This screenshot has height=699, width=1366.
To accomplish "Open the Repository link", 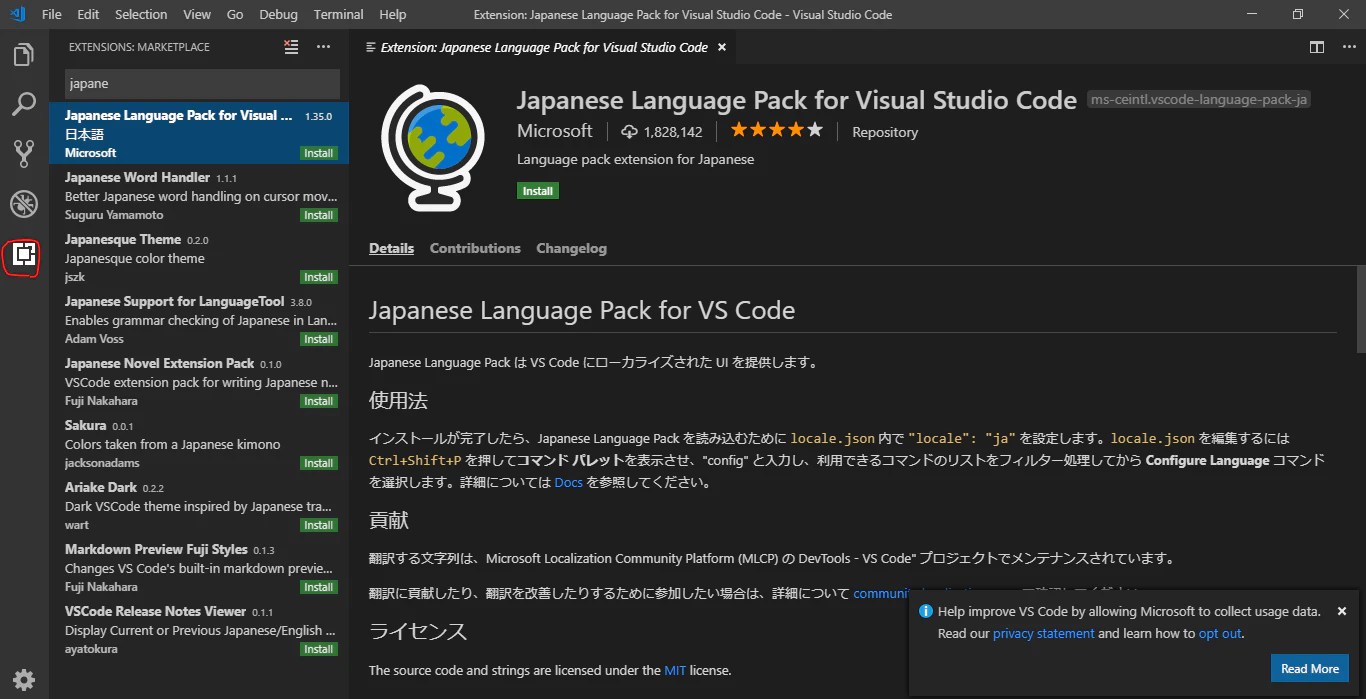I will point(884,132).
